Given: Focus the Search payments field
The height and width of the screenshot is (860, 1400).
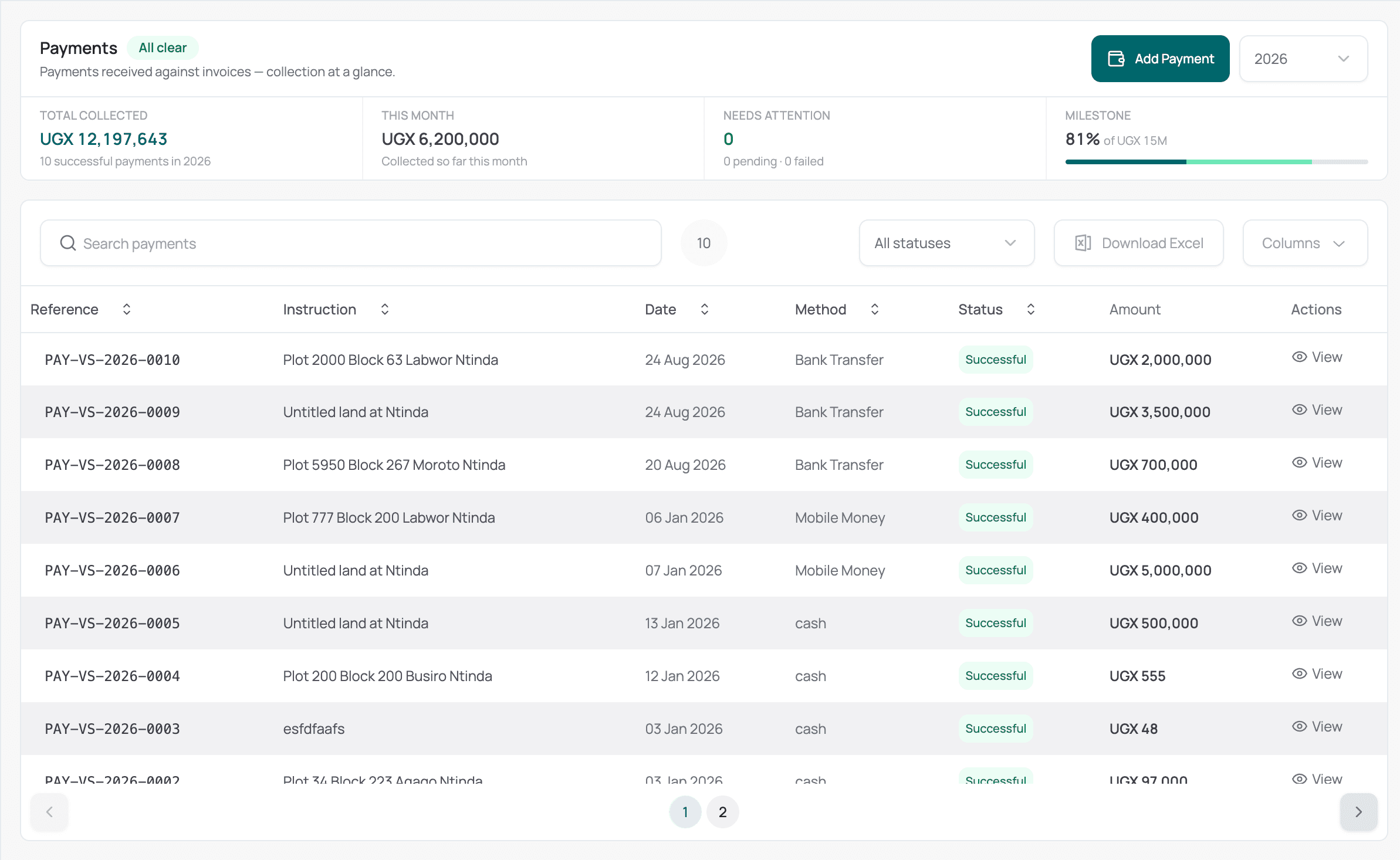Looking at the screenshot, I should 351,243.
